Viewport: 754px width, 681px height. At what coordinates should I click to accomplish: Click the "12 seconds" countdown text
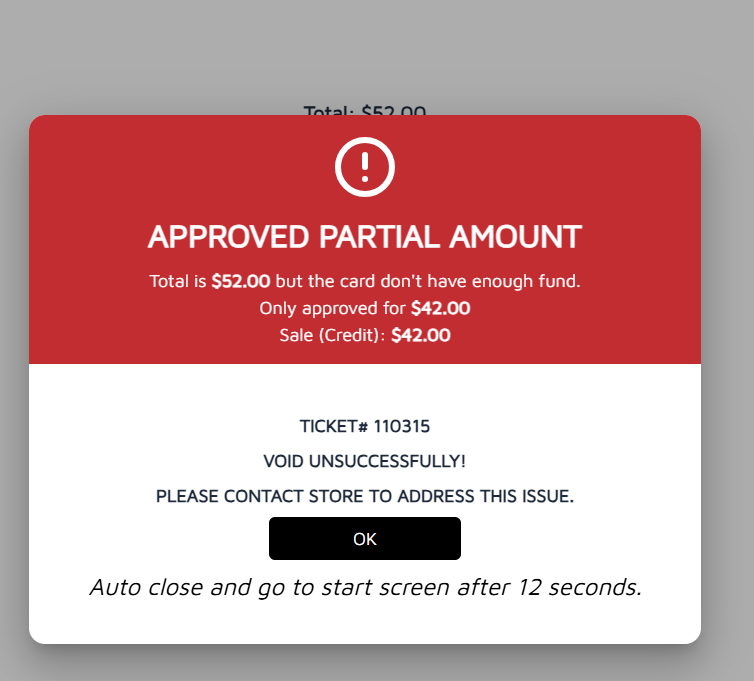(578, 587)
